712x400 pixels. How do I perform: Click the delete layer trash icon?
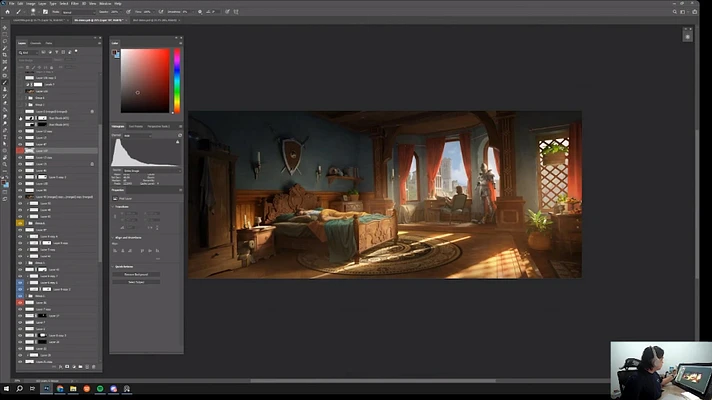tap(94, 367)
